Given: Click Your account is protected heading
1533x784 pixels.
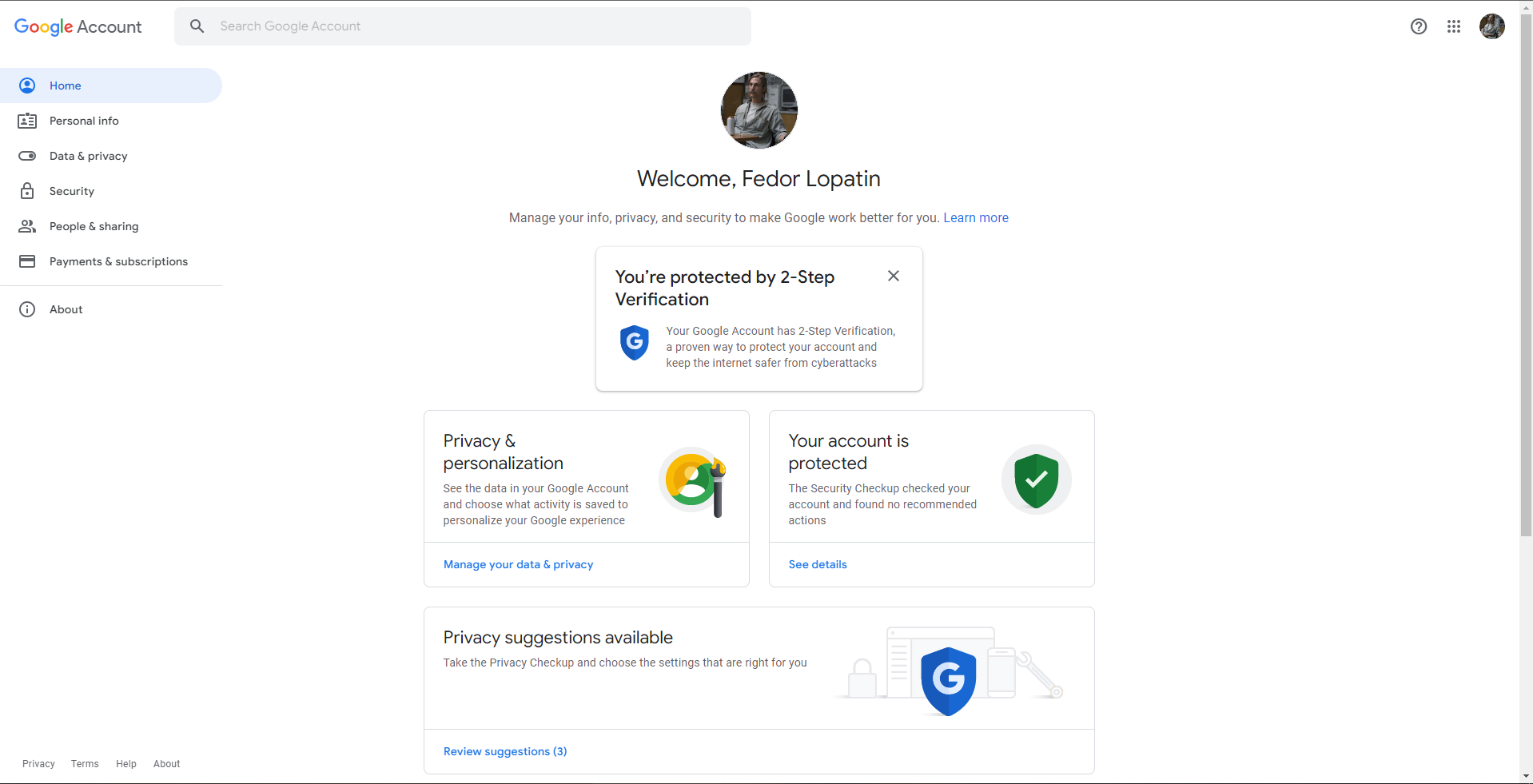Looking at the screenshot, I should click(x=849, y=452).
